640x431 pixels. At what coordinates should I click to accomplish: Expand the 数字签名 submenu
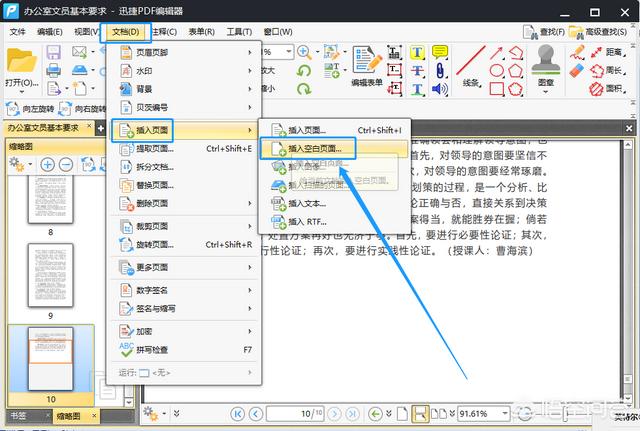[184, 290]
